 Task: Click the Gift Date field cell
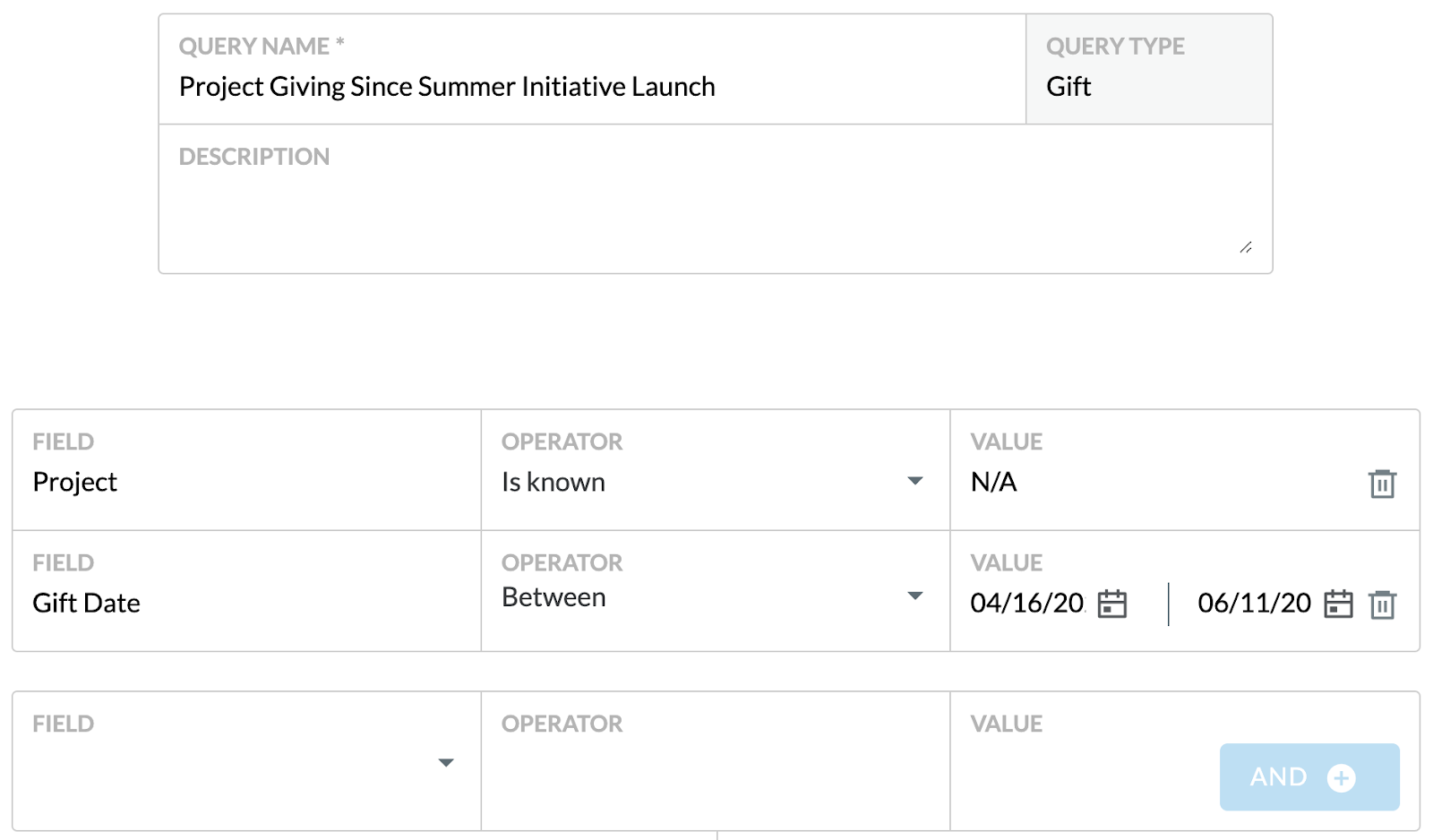(x=246, y=591)
